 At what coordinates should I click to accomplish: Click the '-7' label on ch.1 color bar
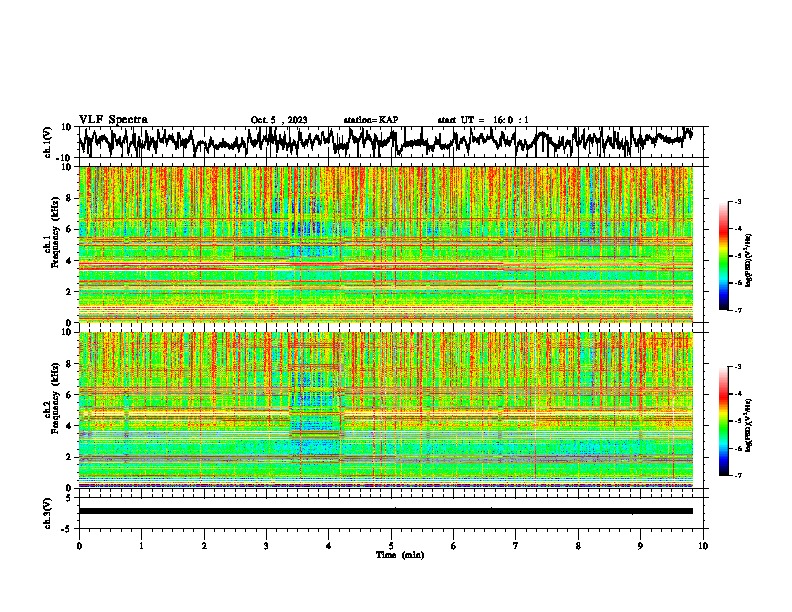(737, 310)
